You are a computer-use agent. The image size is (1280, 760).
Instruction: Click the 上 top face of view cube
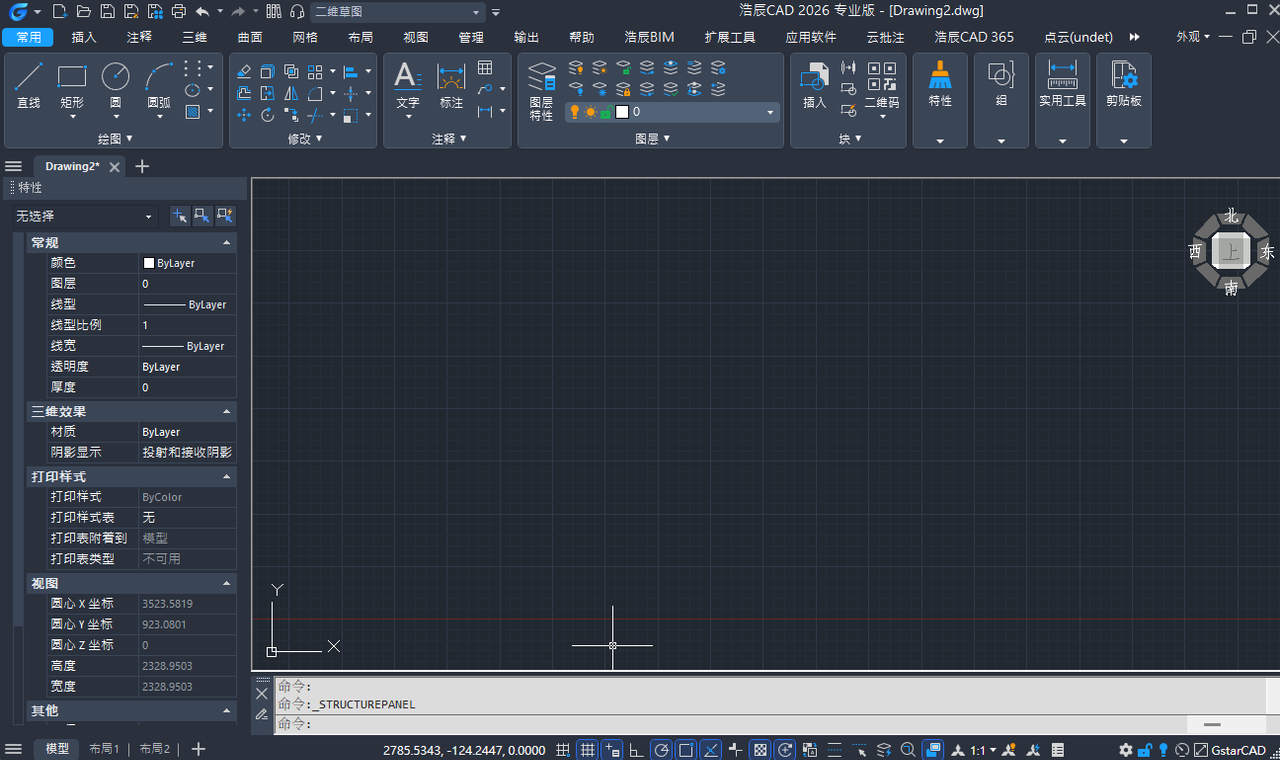1231,252
